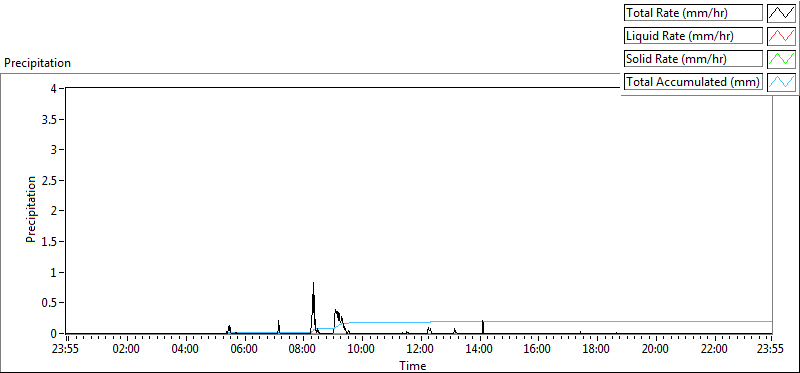Click the x-axis label 20:00
800x373 pixels.
click(x=655, y=349)
